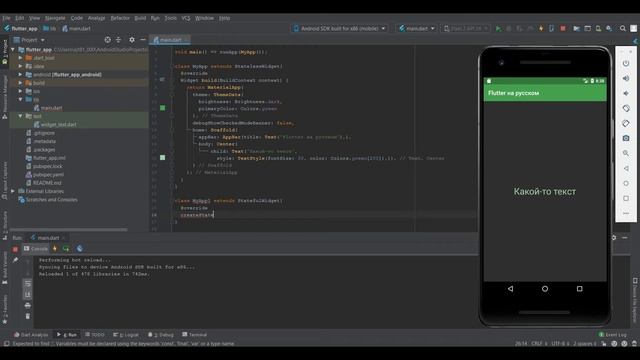Hide the Project panel with minus icon

143,40
